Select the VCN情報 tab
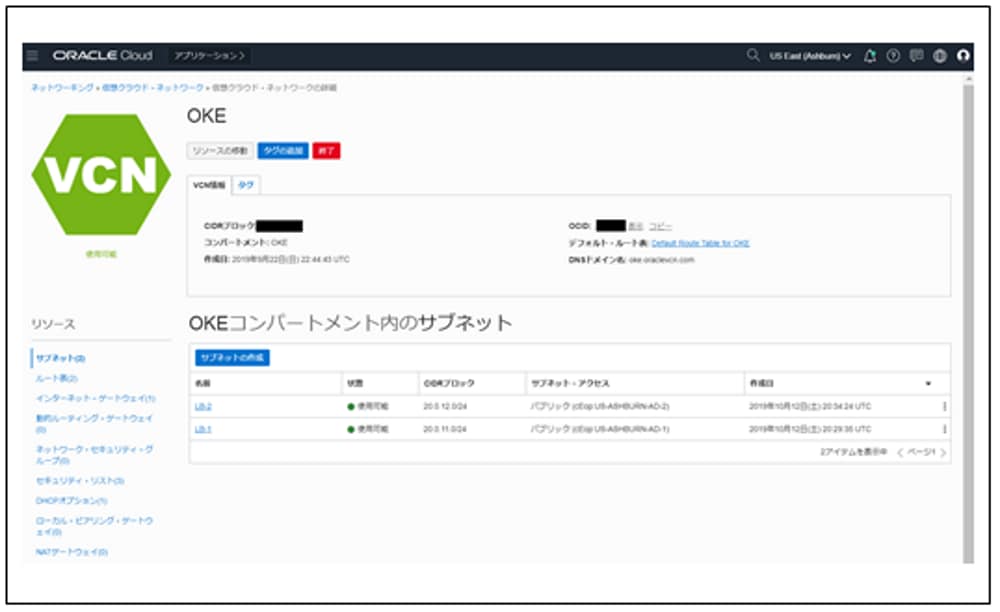The width and height of the screenshot is (1000, 612). pos(207,185)
